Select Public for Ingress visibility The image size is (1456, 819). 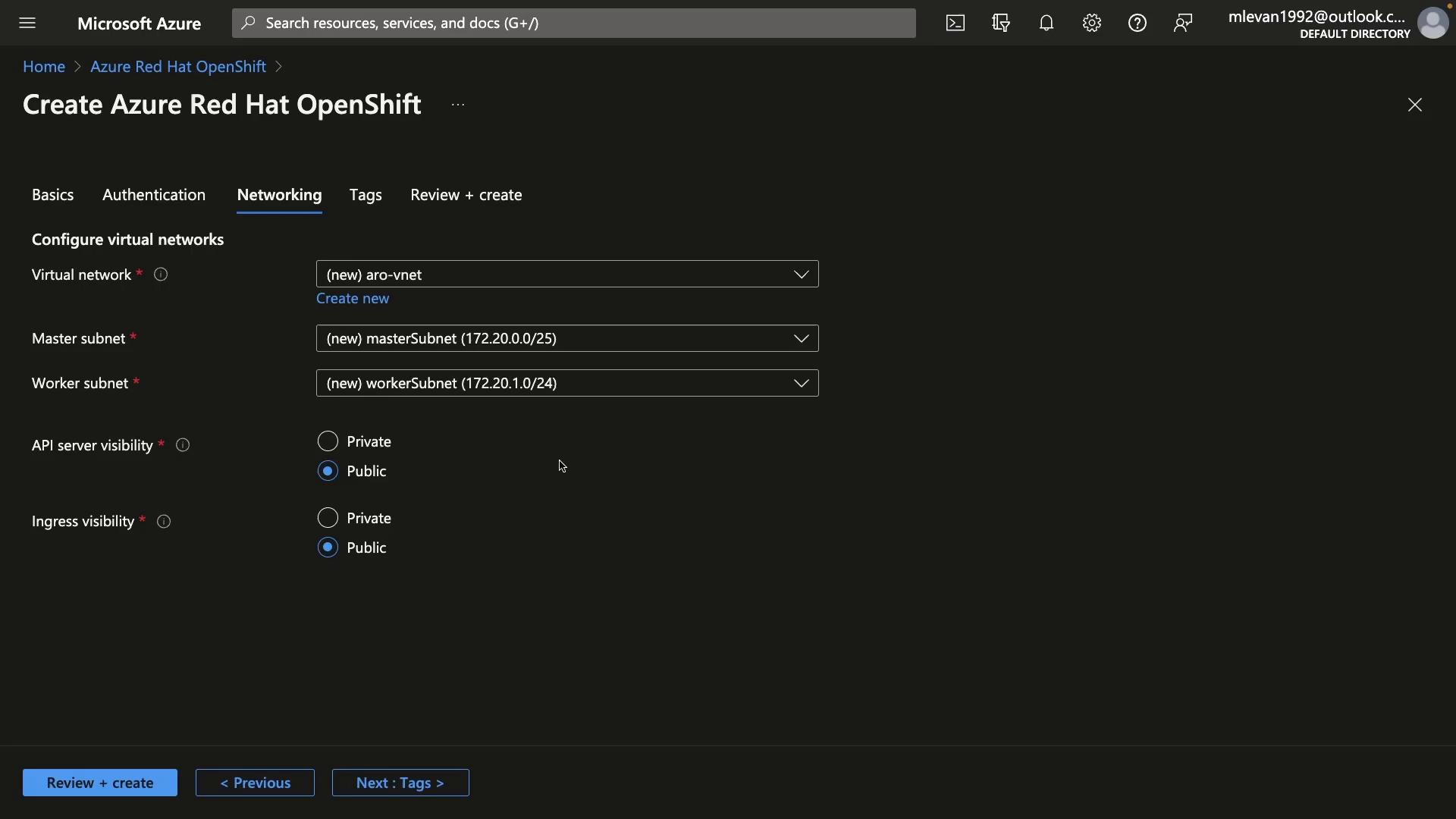click(328, 548)
